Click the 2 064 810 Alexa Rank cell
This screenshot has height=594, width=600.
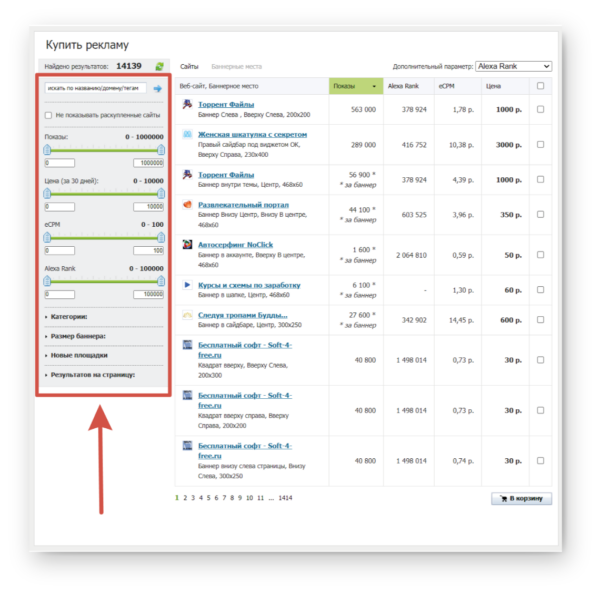pos(411,255)
